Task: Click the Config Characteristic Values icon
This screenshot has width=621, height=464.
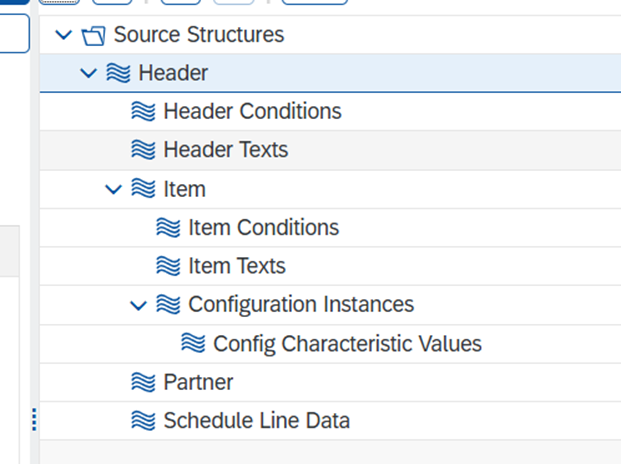Action: (x=193, y=344)
